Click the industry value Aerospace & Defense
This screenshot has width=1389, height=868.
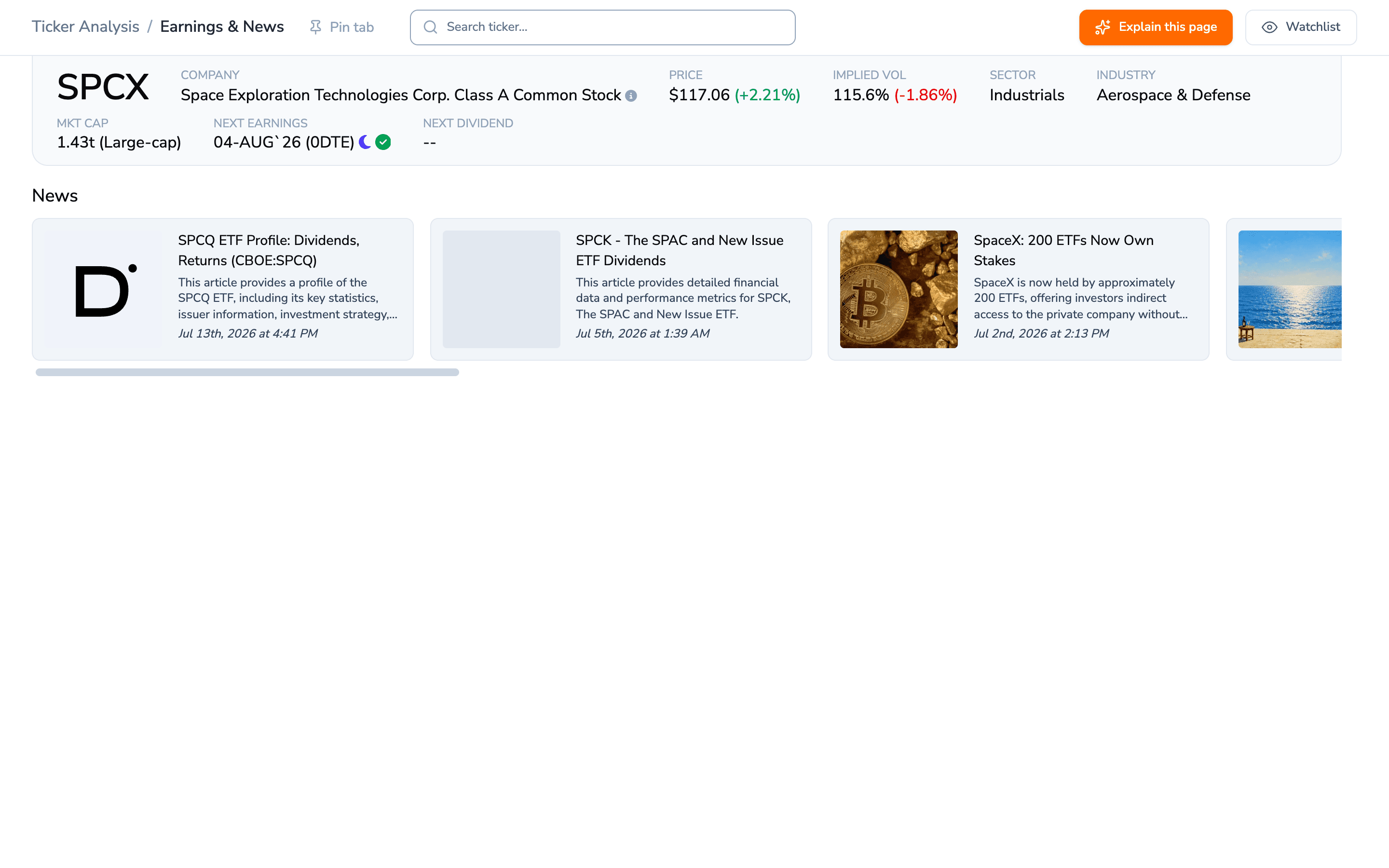1173,95
